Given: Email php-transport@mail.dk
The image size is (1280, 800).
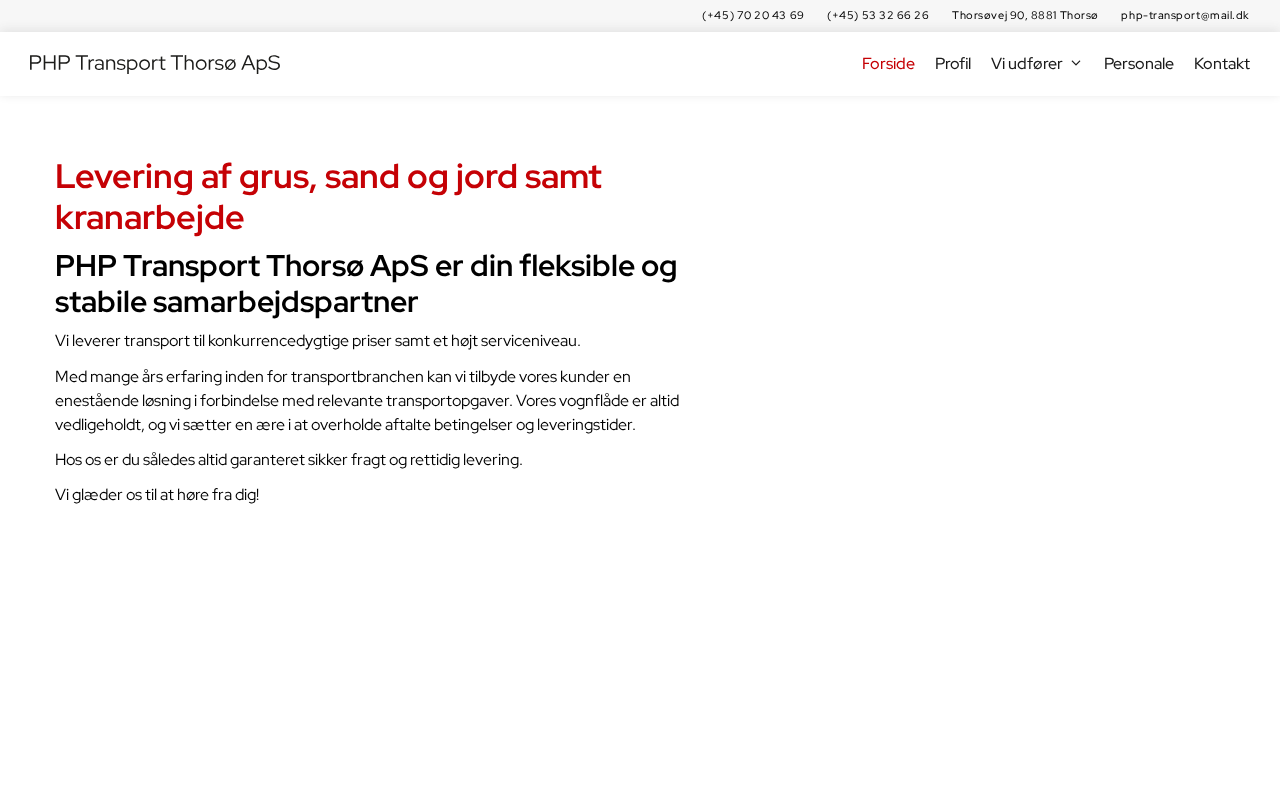Looking at the screenshot, I should (x=1185, y=15).
